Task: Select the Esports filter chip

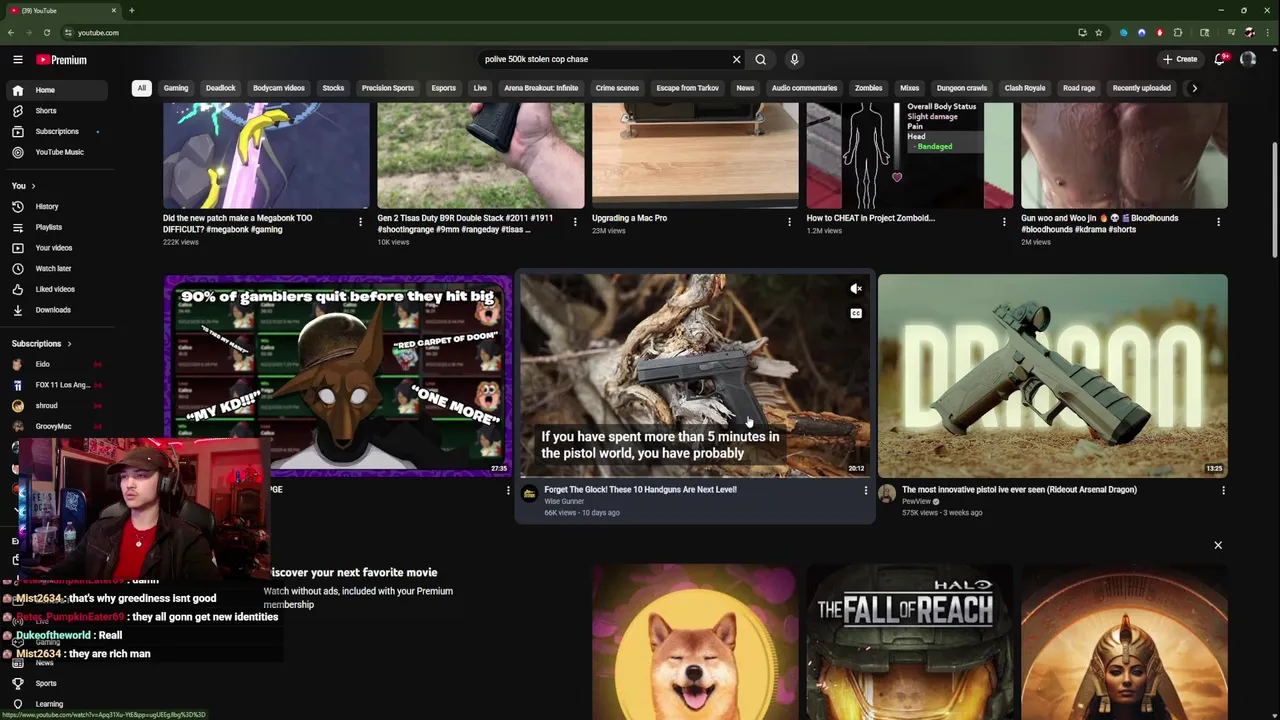Action: [444, 88]
